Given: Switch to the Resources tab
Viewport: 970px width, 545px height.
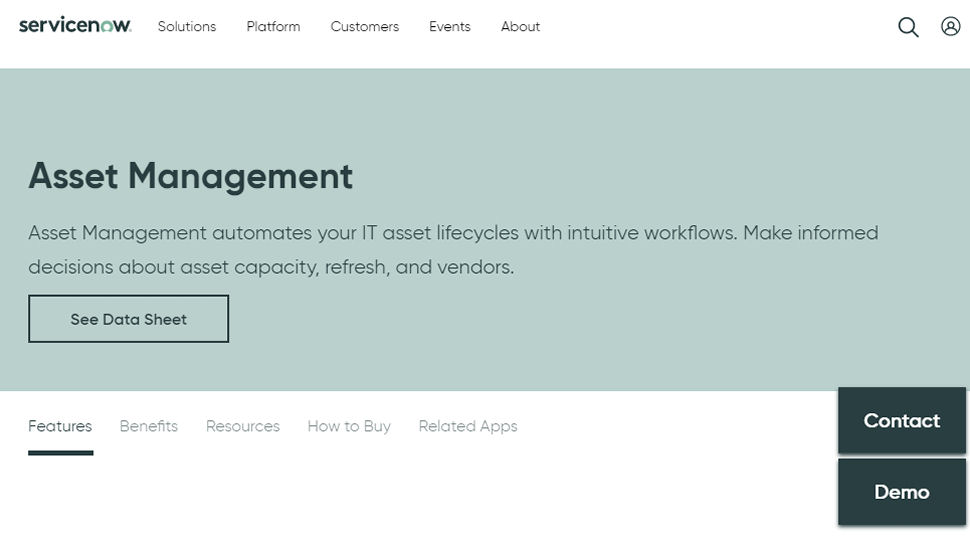Looking at the screenshot, I should coord(242,426).
